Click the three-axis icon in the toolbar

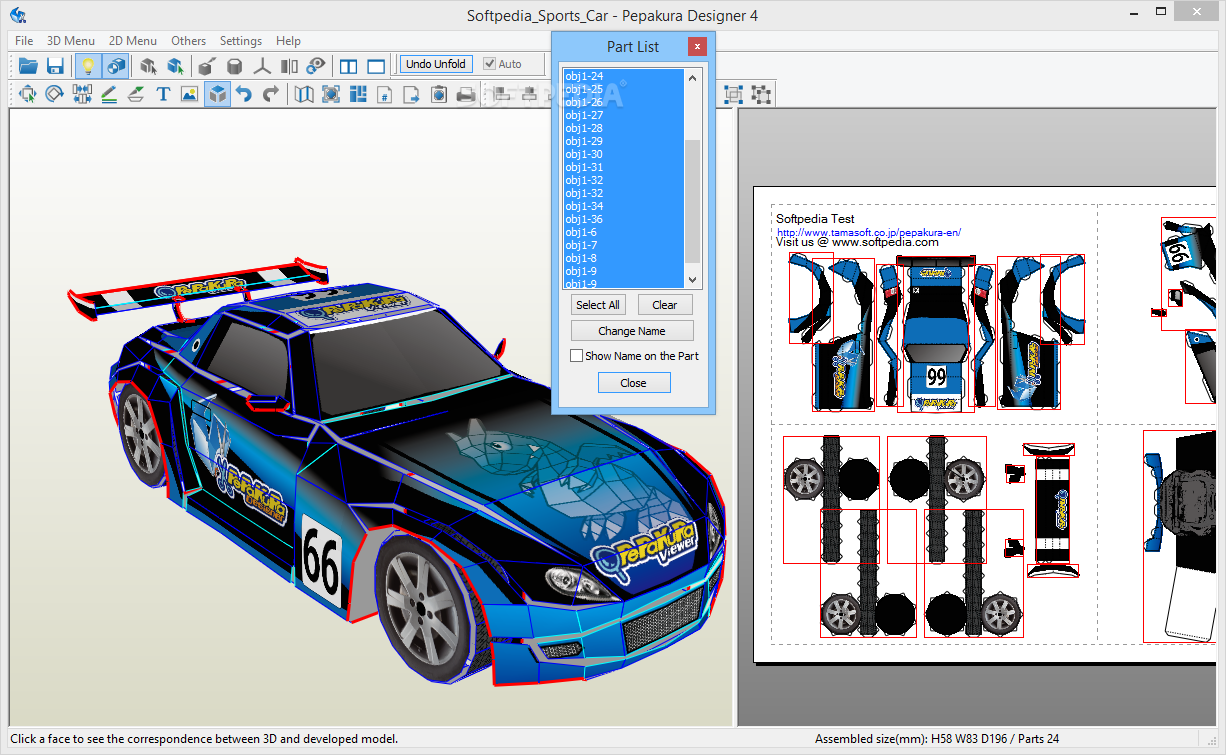(262, 66)
